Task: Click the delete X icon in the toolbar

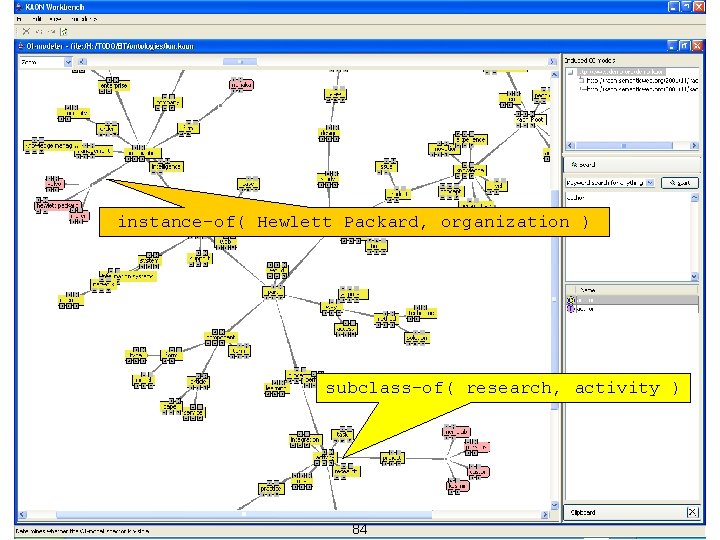Action: [26, 31]
